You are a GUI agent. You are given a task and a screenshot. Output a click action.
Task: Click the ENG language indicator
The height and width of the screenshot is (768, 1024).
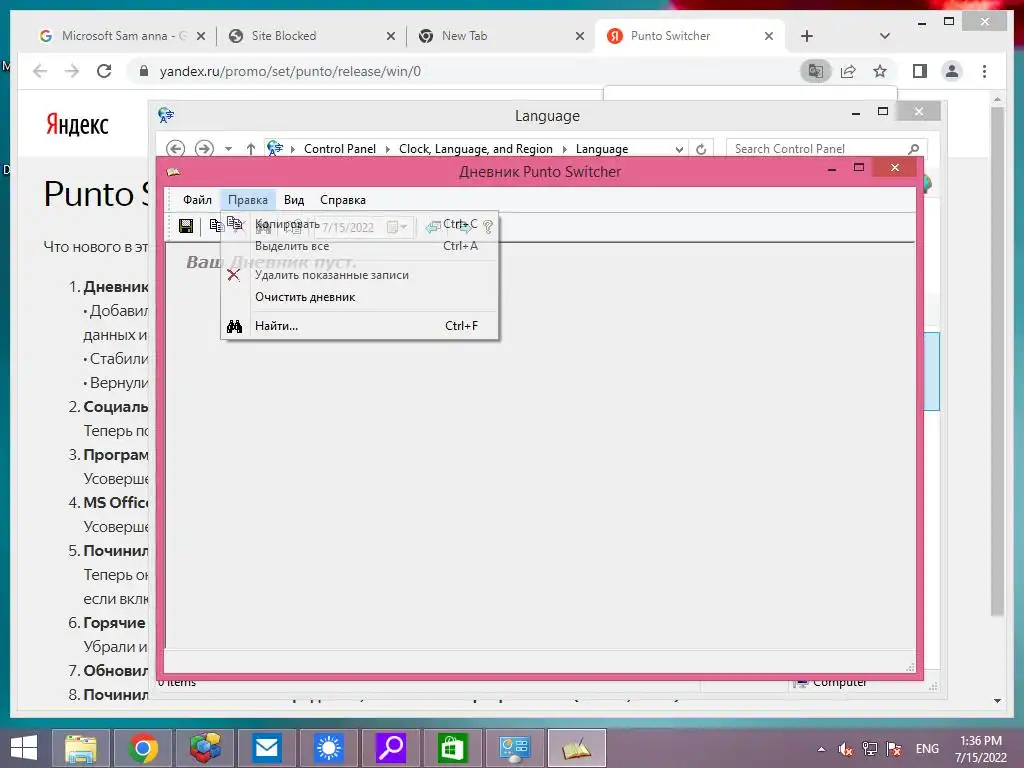927,749
